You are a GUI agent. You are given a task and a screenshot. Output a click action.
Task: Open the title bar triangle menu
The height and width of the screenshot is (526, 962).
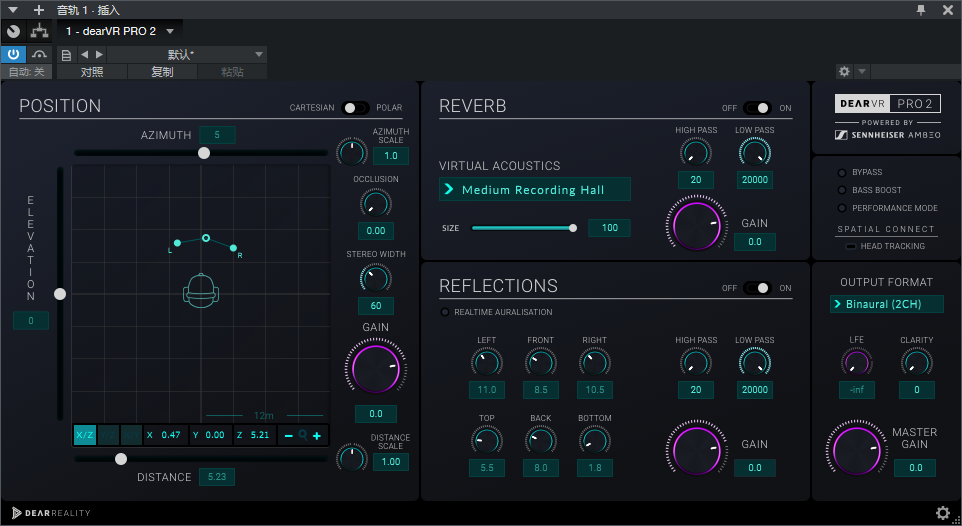[x=13, y=10]
